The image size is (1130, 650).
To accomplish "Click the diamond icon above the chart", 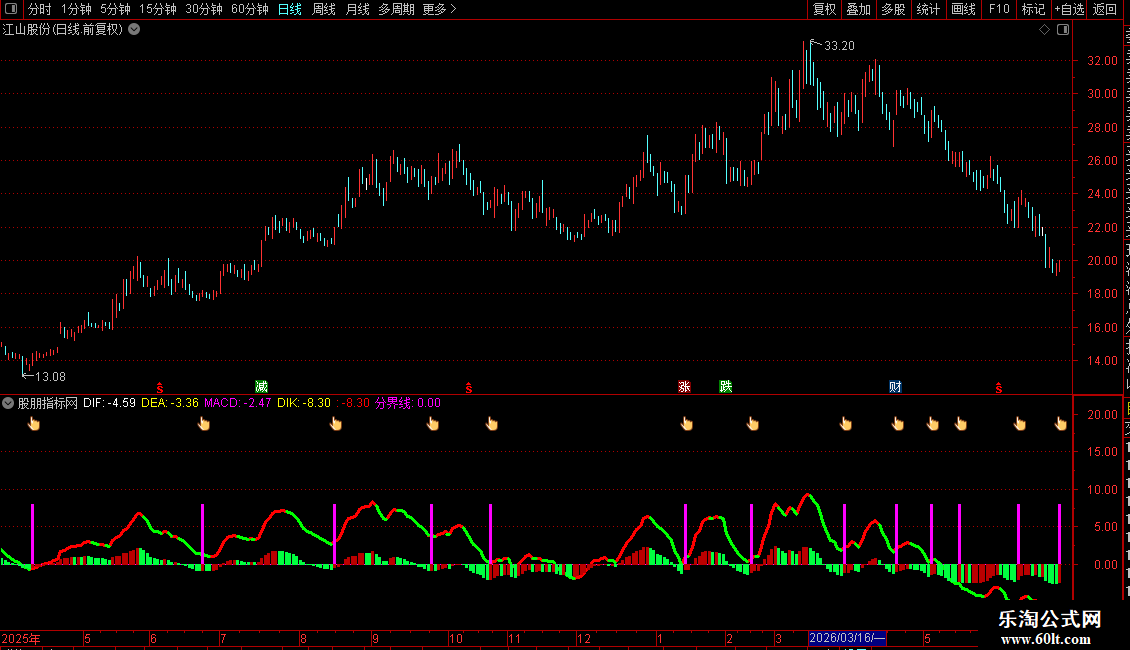I will click(x=1044, y=30).
